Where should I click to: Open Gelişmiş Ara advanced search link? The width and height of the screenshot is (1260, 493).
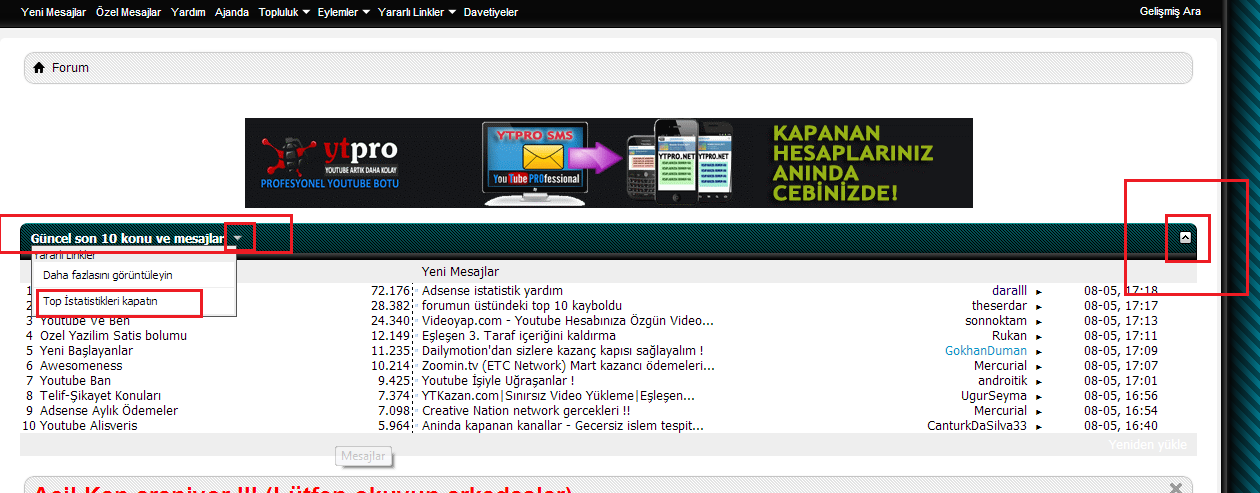click(1170, 12)
